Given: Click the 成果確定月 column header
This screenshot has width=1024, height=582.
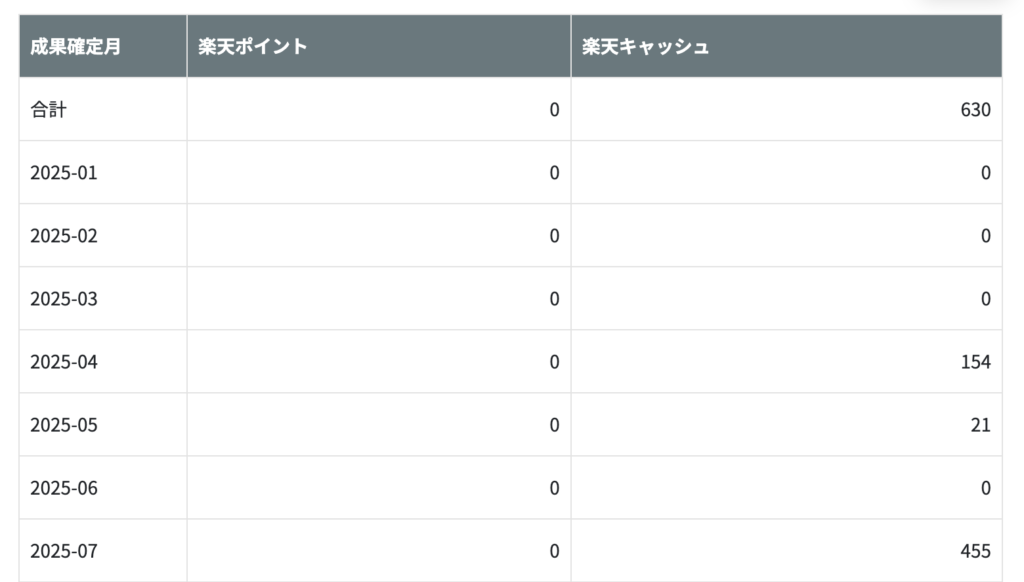Looking at the screenshot, I should [103, 46].
